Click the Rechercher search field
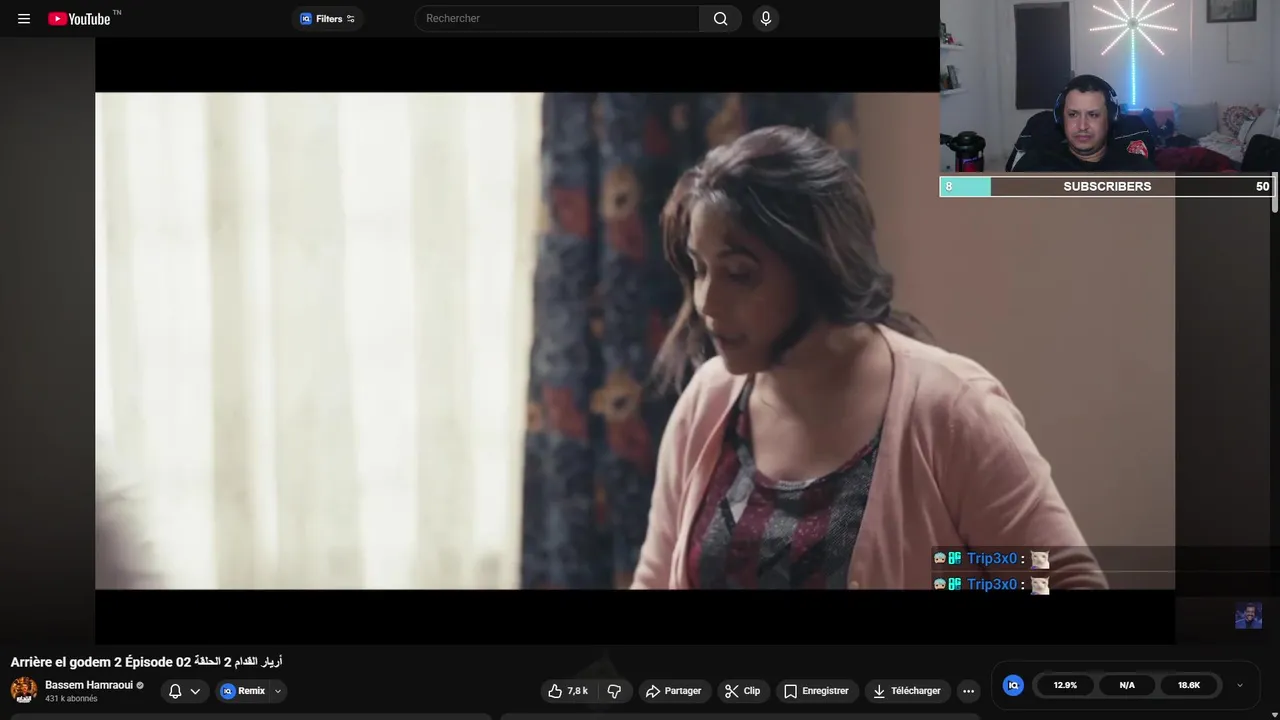Screen dimensions: 1280x720 557,18
